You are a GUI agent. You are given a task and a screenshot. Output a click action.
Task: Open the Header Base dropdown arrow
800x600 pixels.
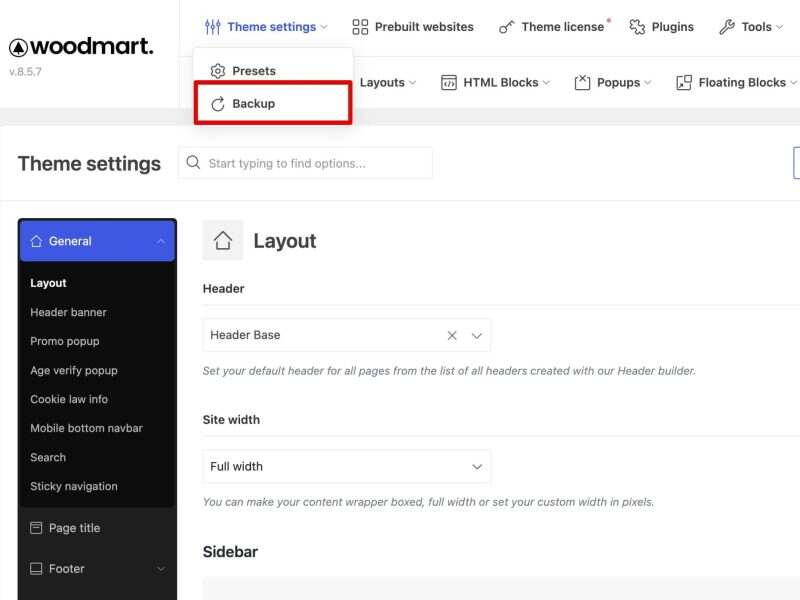(x=477, y=336)
